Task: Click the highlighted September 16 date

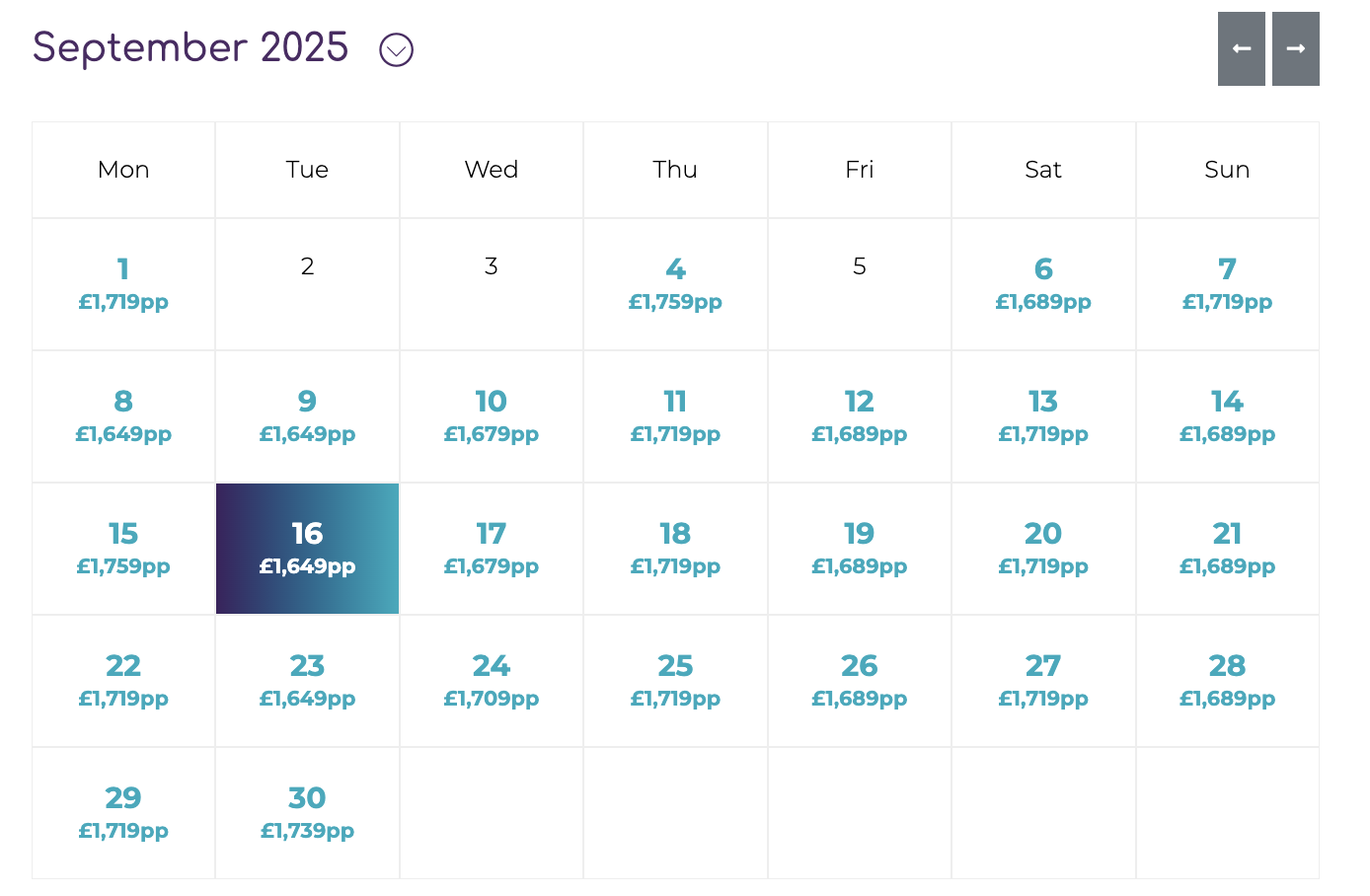Action: pyautogui.click(x=307, y=549)
